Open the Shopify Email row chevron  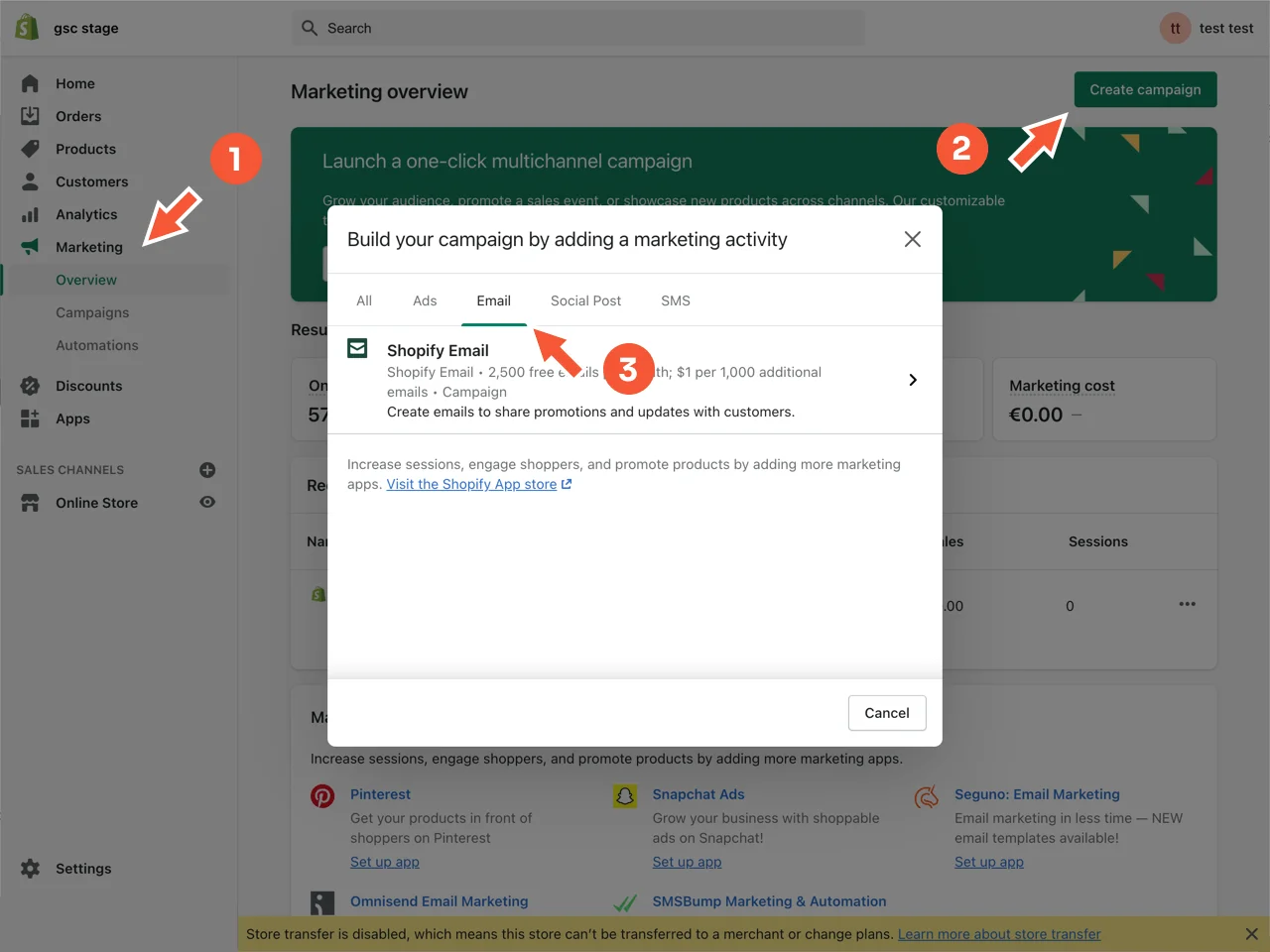[913, 380]
